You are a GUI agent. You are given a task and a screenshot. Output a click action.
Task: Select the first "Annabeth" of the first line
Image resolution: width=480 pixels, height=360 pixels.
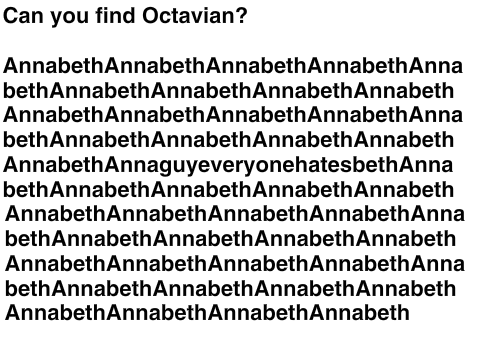point(54,66)
